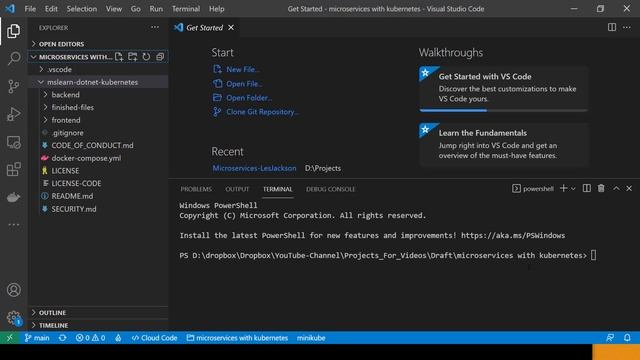Split the editor to the right
Image resolution: width=640 pixels, height=360 pixels.
coord(612,27)
